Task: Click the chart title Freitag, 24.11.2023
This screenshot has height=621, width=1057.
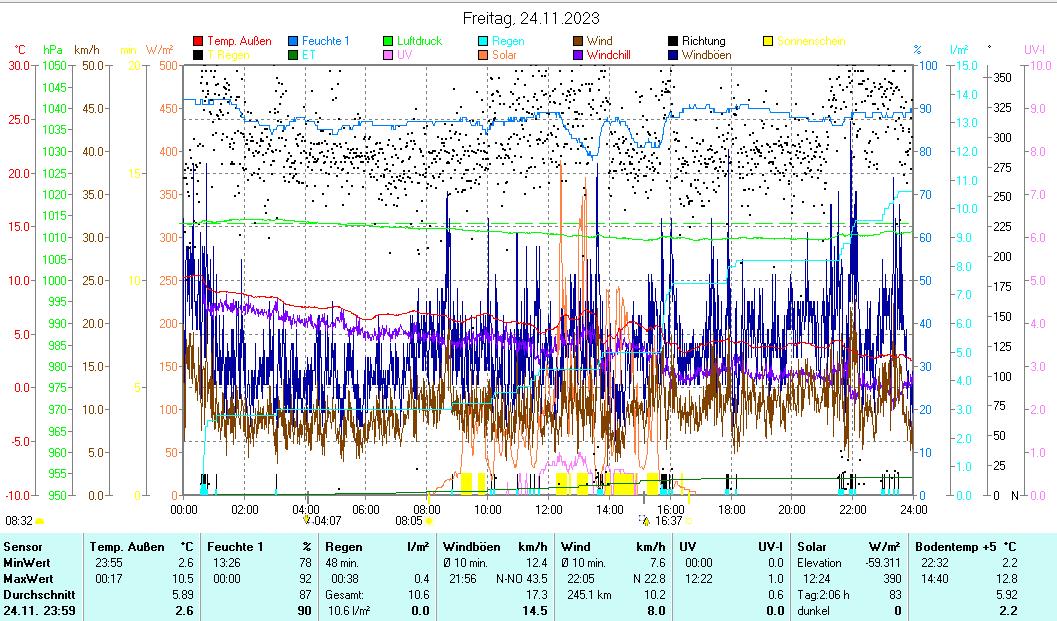Action: click(532, 18)
